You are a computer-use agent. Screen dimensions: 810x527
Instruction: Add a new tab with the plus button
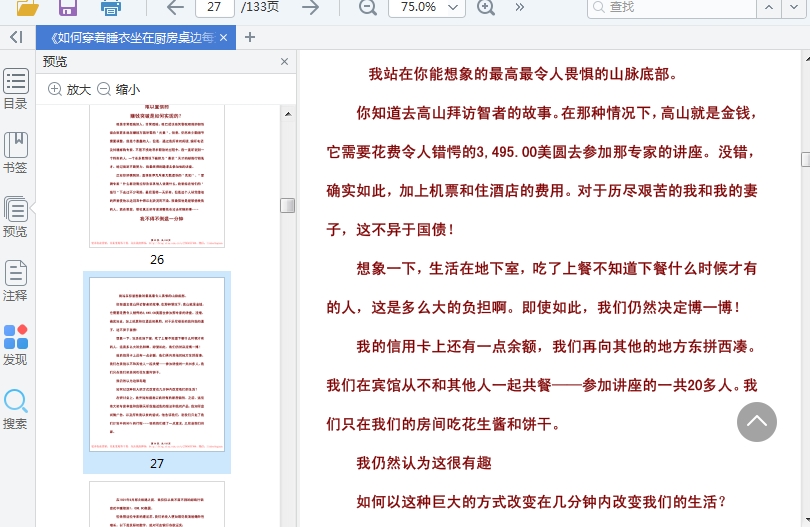point(250,37)
